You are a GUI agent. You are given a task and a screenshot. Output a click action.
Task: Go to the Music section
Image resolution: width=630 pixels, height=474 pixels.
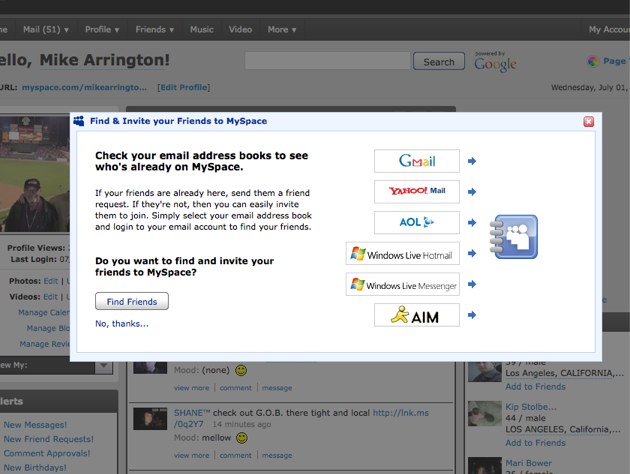[x=202, y=29]
